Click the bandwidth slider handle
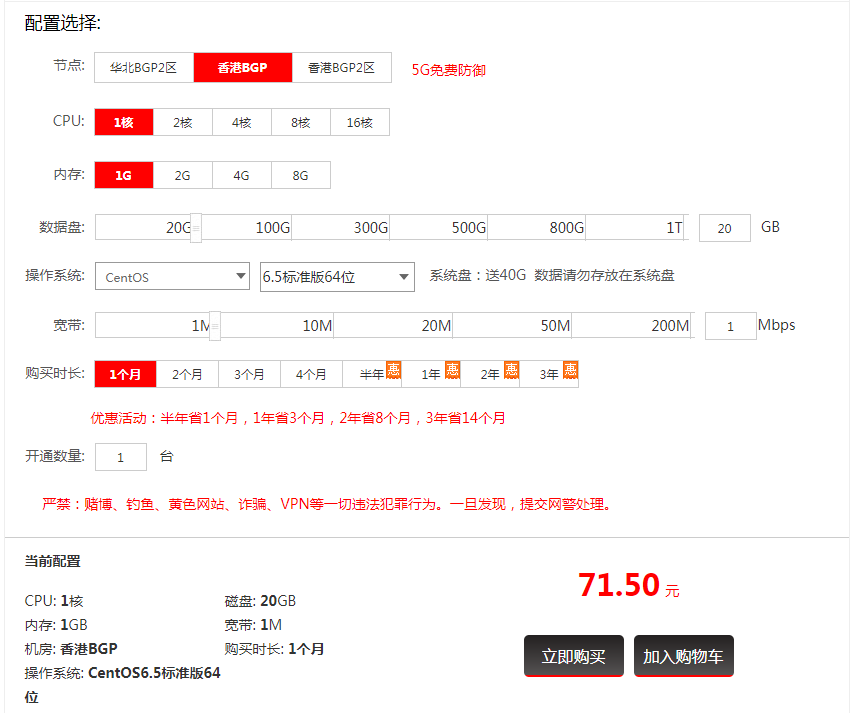Screen dimensions: 853x713 214,326
